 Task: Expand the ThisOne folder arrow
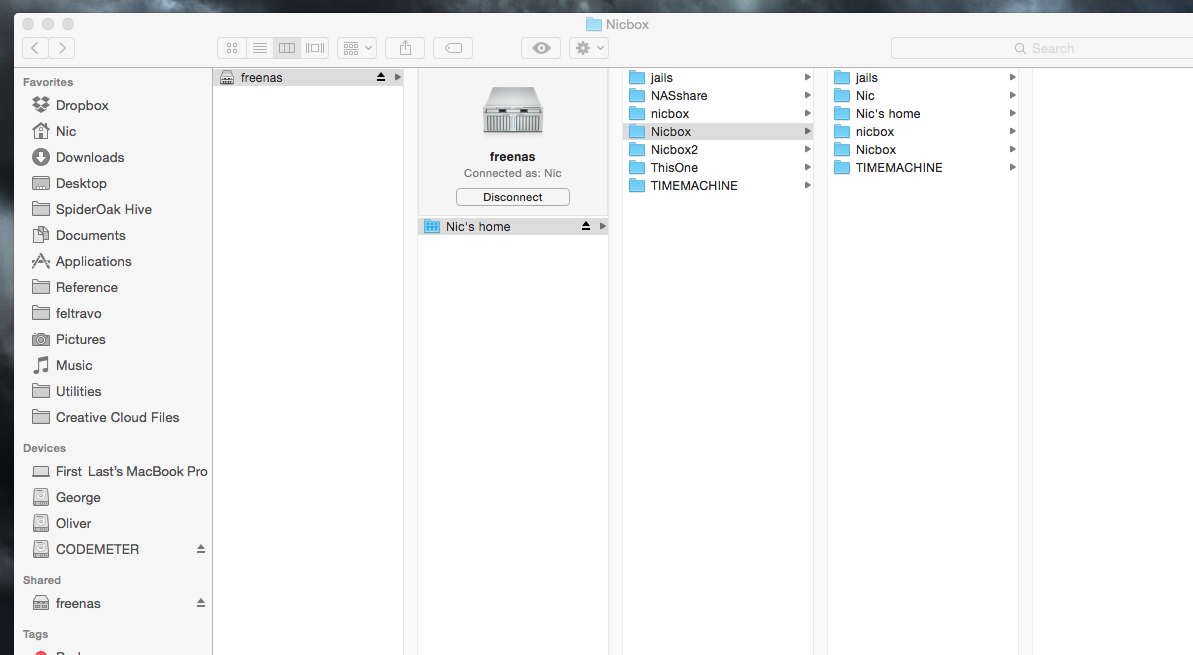(807, 167)
